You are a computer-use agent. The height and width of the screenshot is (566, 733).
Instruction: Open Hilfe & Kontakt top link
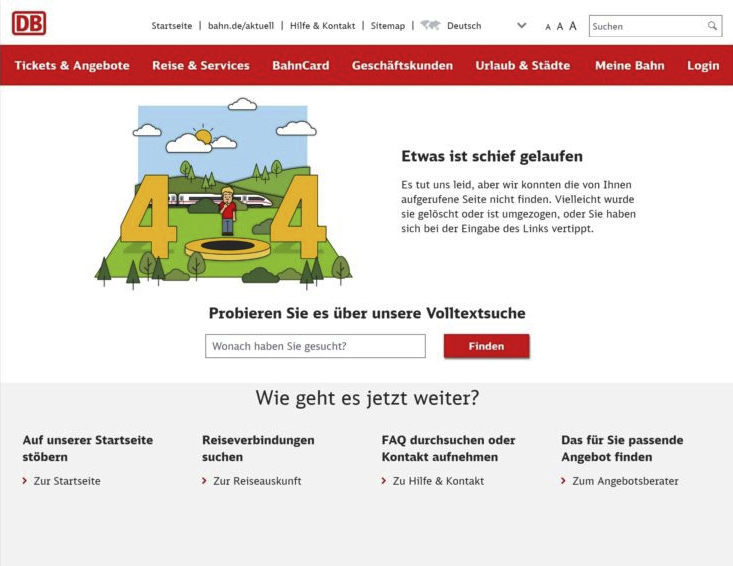point(323,26)
